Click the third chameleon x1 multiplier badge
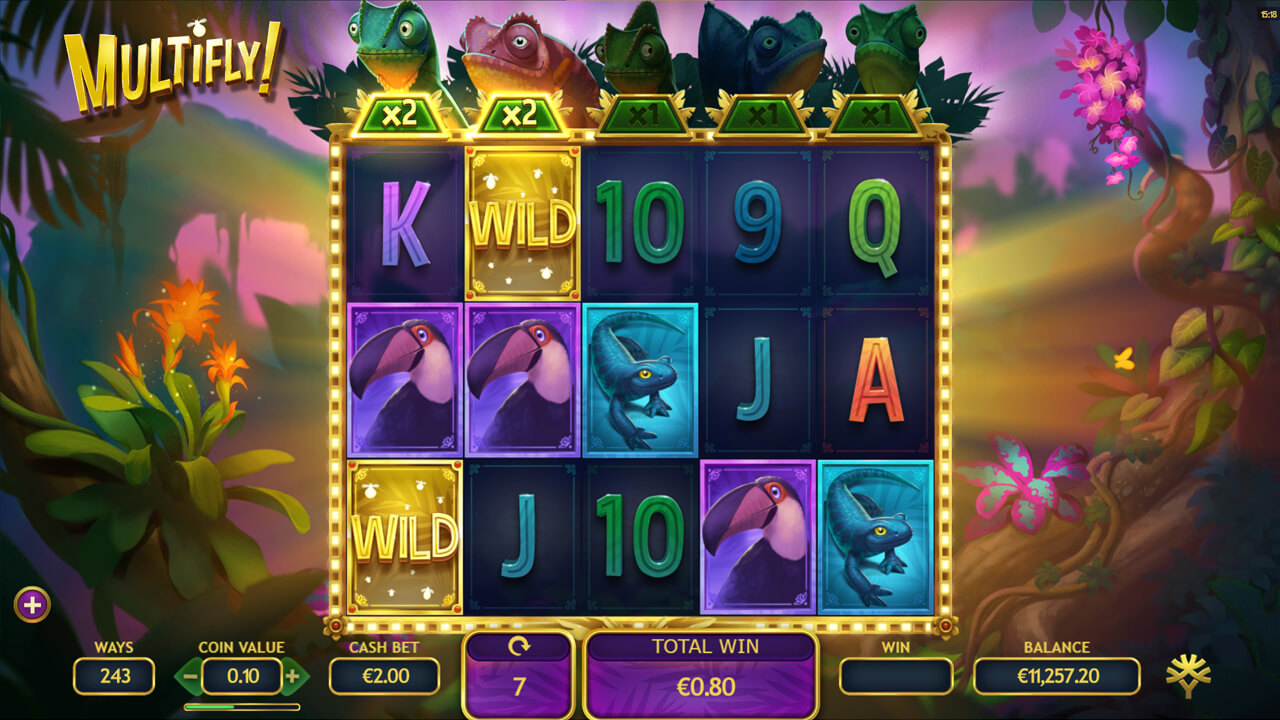 coord(640,116)
